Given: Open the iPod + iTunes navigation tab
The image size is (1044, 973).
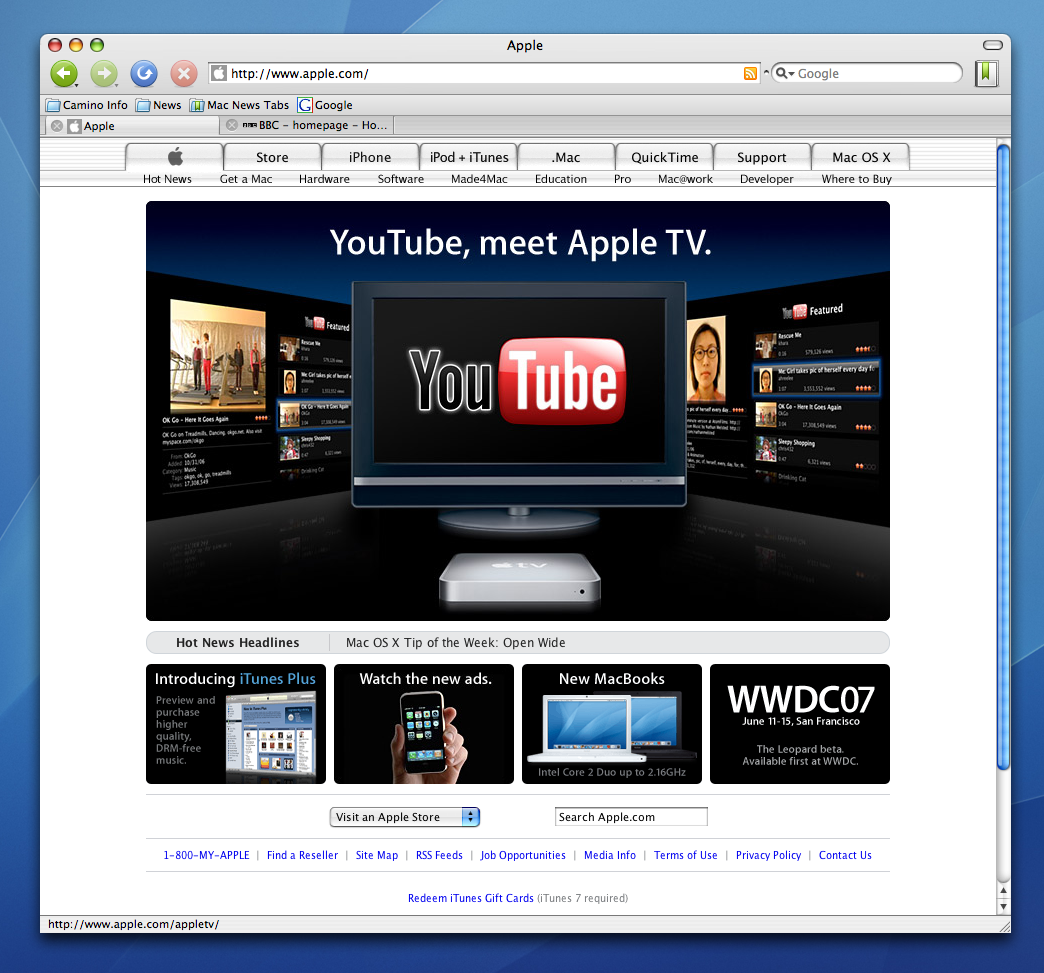Looking at the screenshot, I should (x=469, y=157).
